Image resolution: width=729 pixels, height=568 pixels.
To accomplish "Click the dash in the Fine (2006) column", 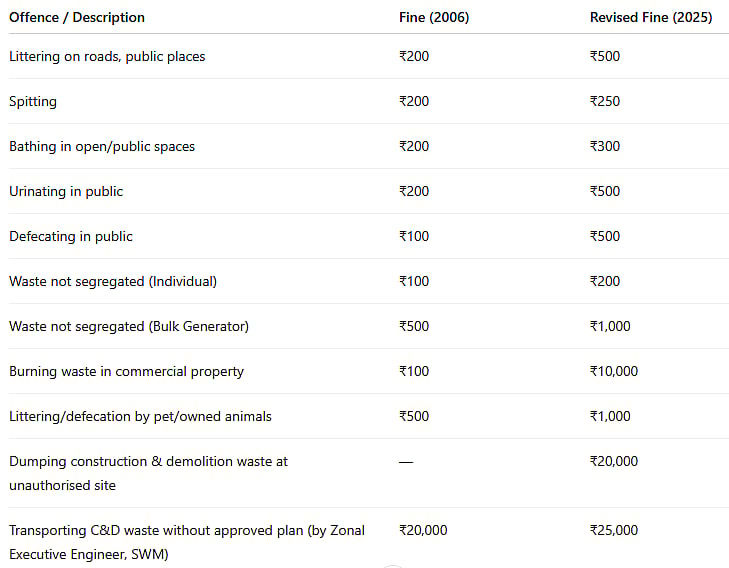I will tap(405, 462).
